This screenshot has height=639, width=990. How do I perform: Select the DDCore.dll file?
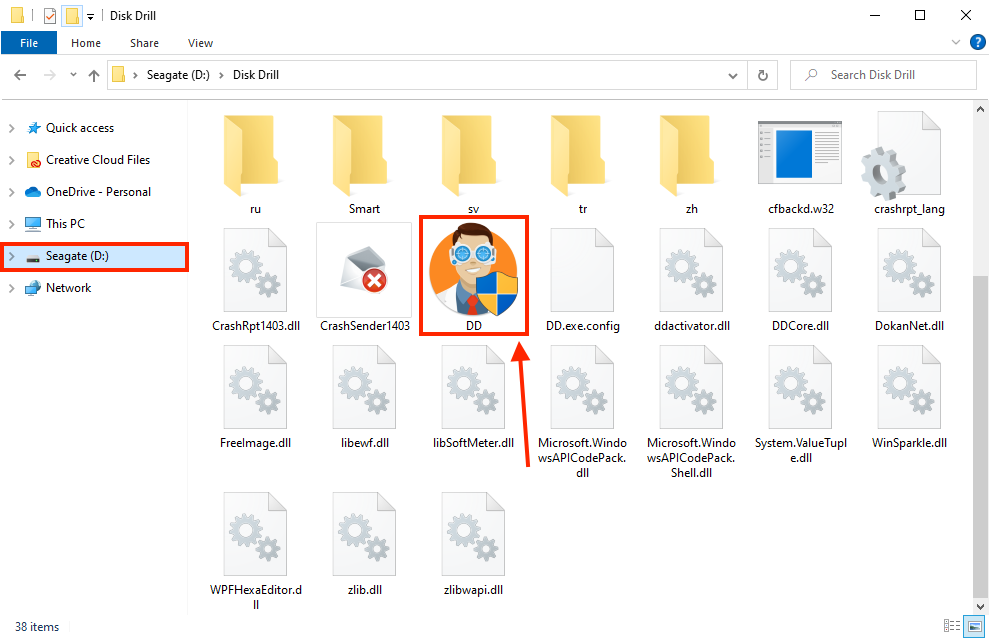800,280
